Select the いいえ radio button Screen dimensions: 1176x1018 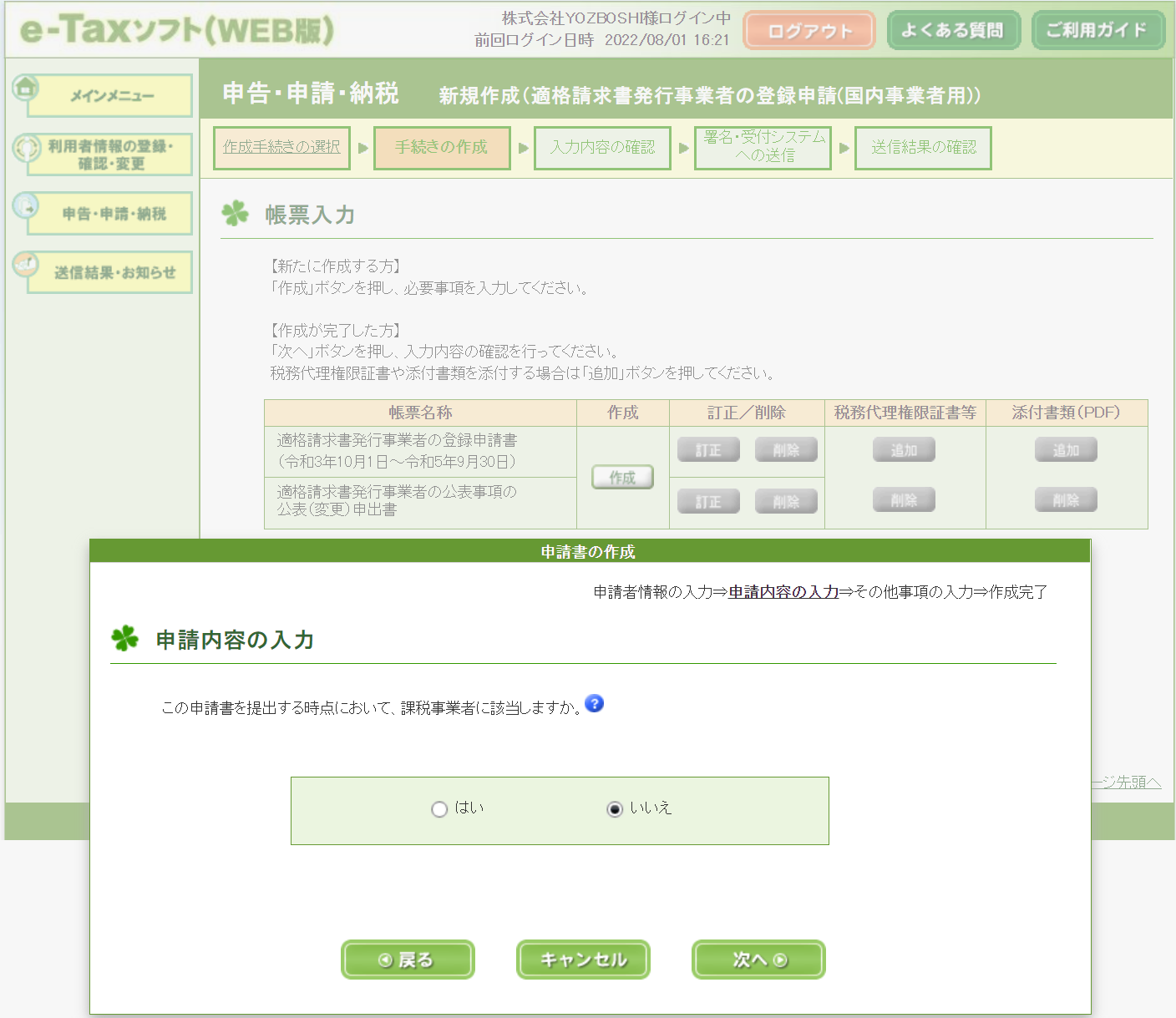615,808
